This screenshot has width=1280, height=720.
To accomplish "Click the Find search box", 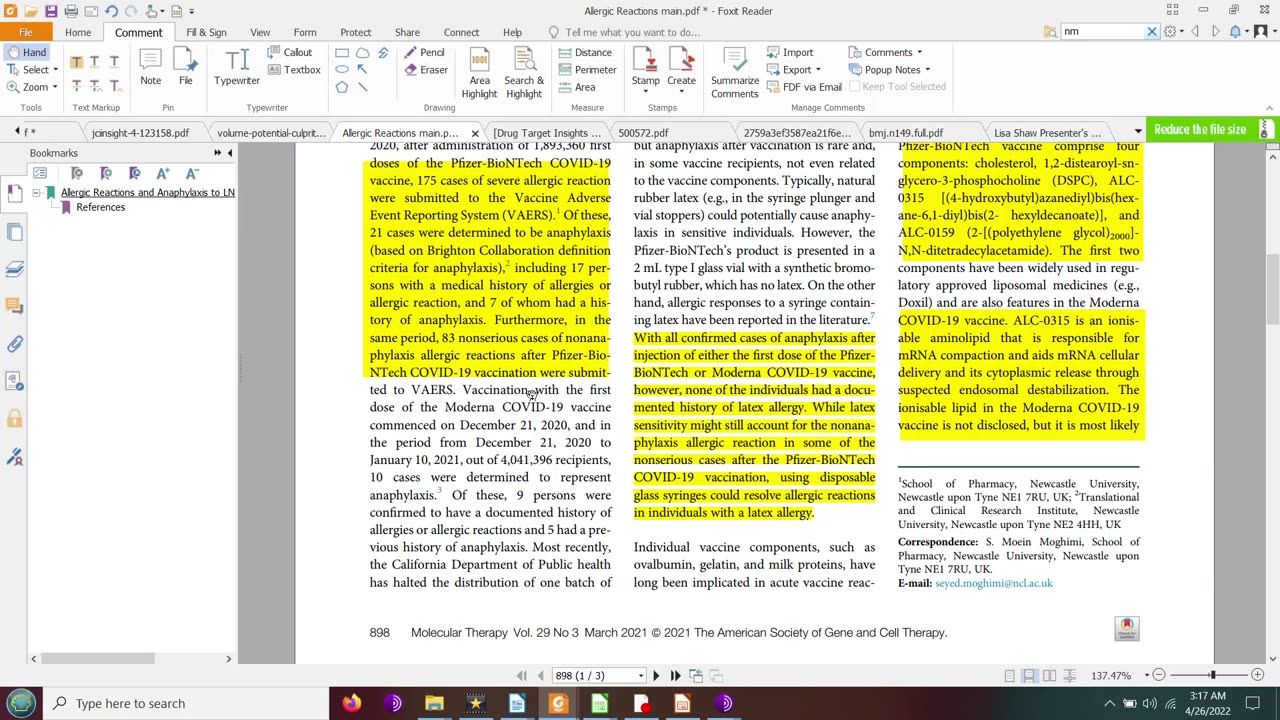I will click(x=1101, y=32).
